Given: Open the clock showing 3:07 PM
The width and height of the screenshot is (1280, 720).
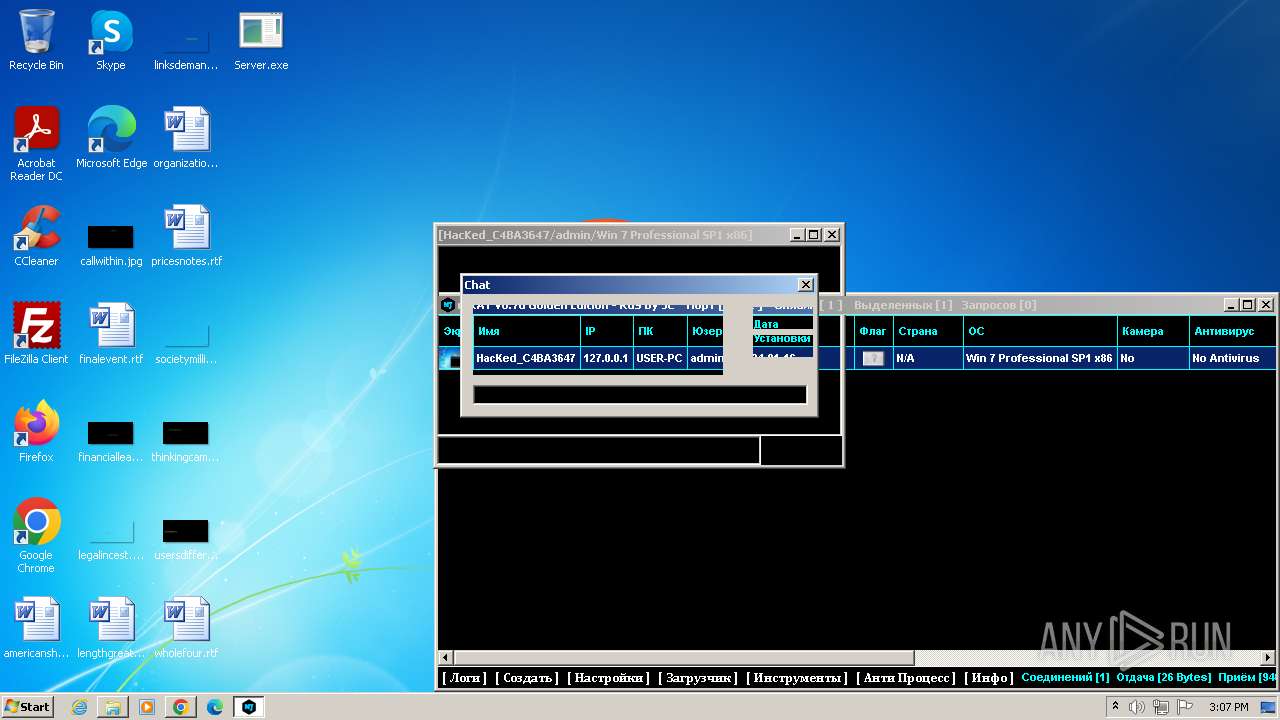Looking at the screenshot, I should (1228, 707).
